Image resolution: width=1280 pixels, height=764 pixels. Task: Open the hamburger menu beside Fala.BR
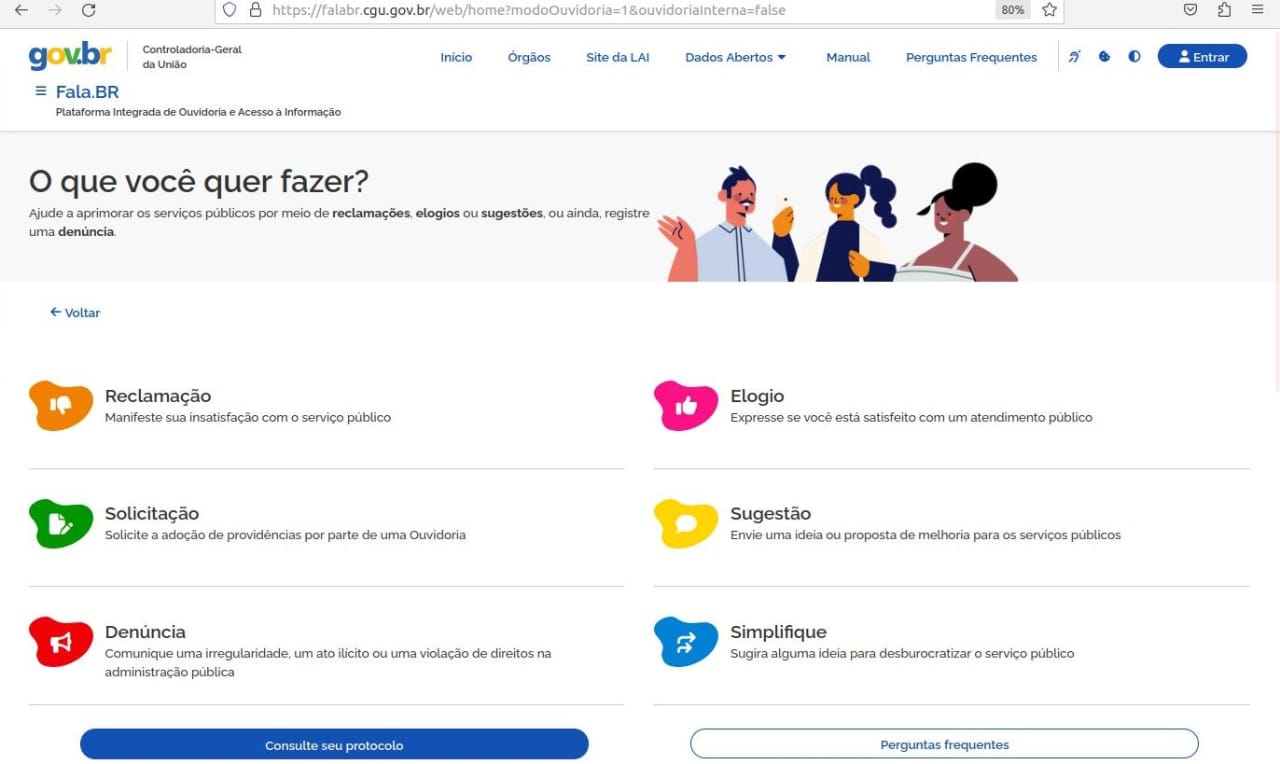point(41,91)
